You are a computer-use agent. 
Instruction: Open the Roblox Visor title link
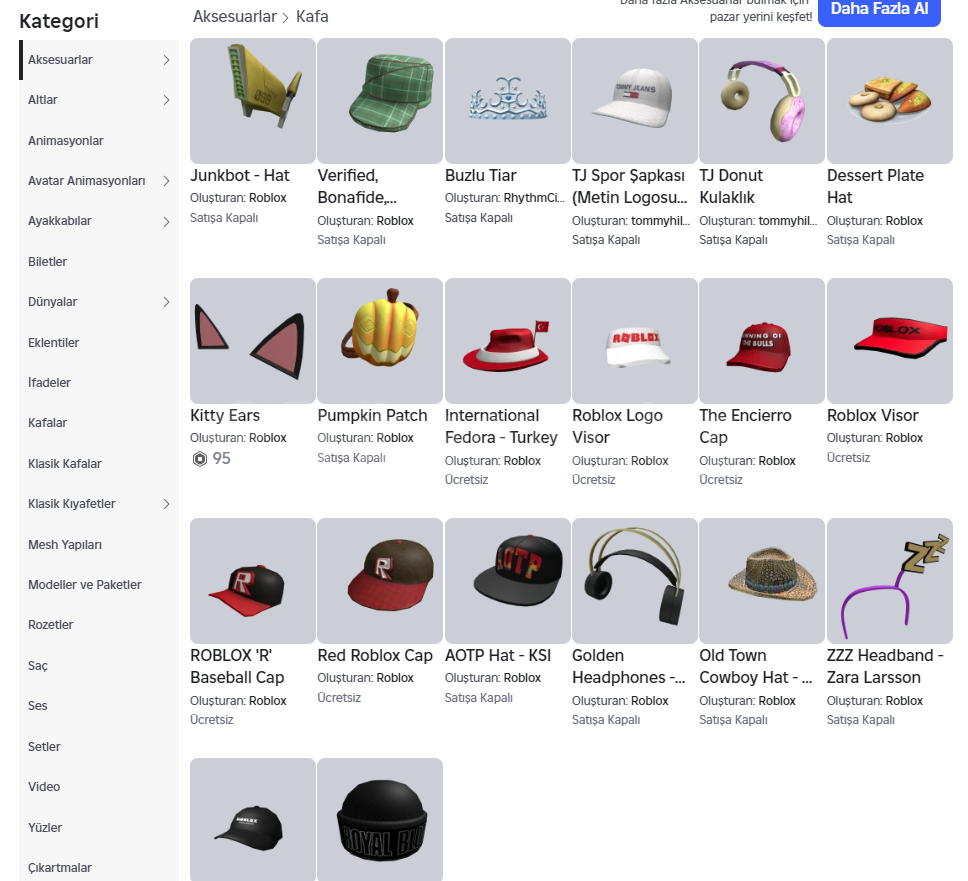872,415
